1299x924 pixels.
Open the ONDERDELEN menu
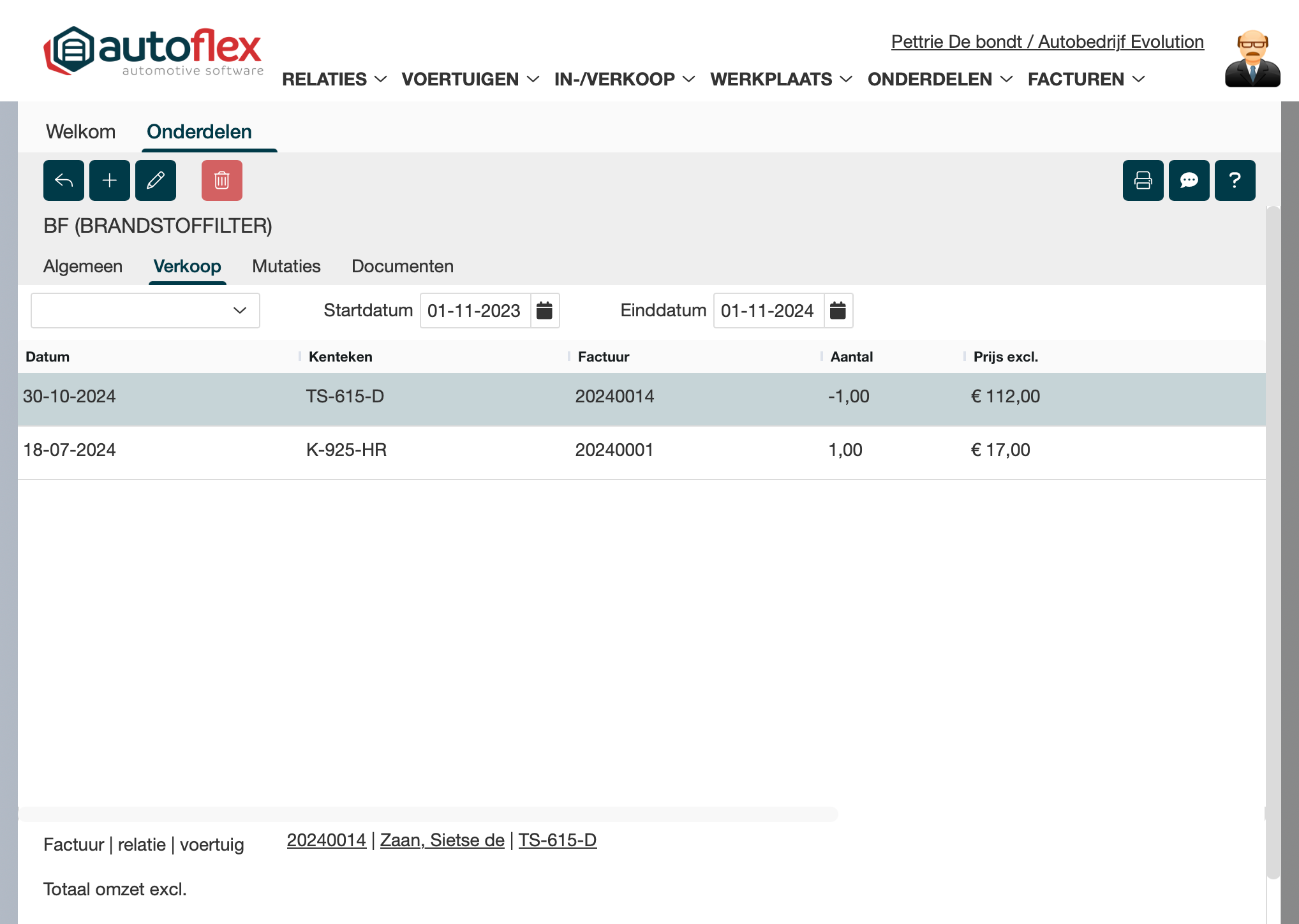tap(939, 79)
